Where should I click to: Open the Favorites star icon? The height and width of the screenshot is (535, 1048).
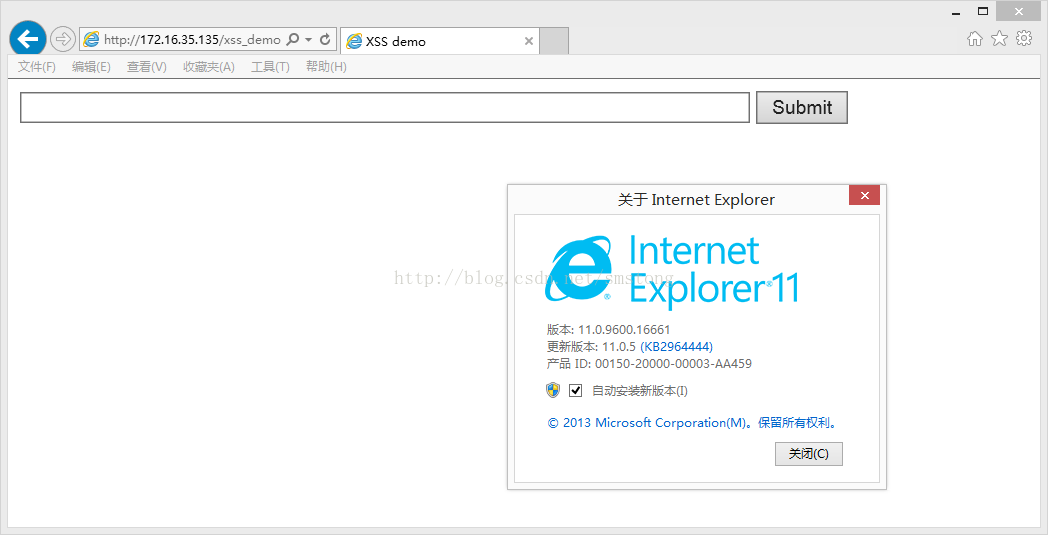click(999, 39)
